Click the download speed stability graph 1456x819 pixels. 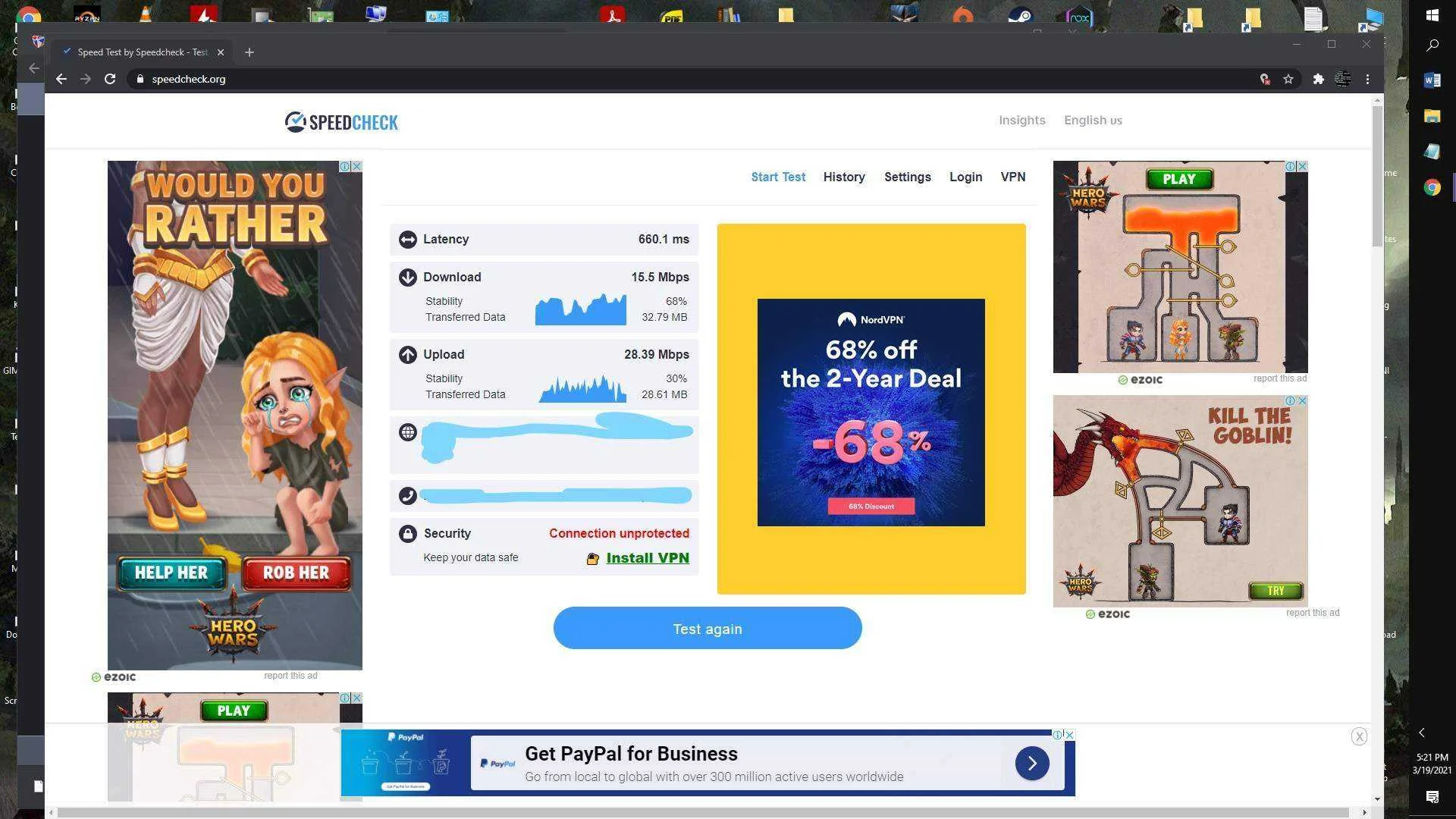581,309
